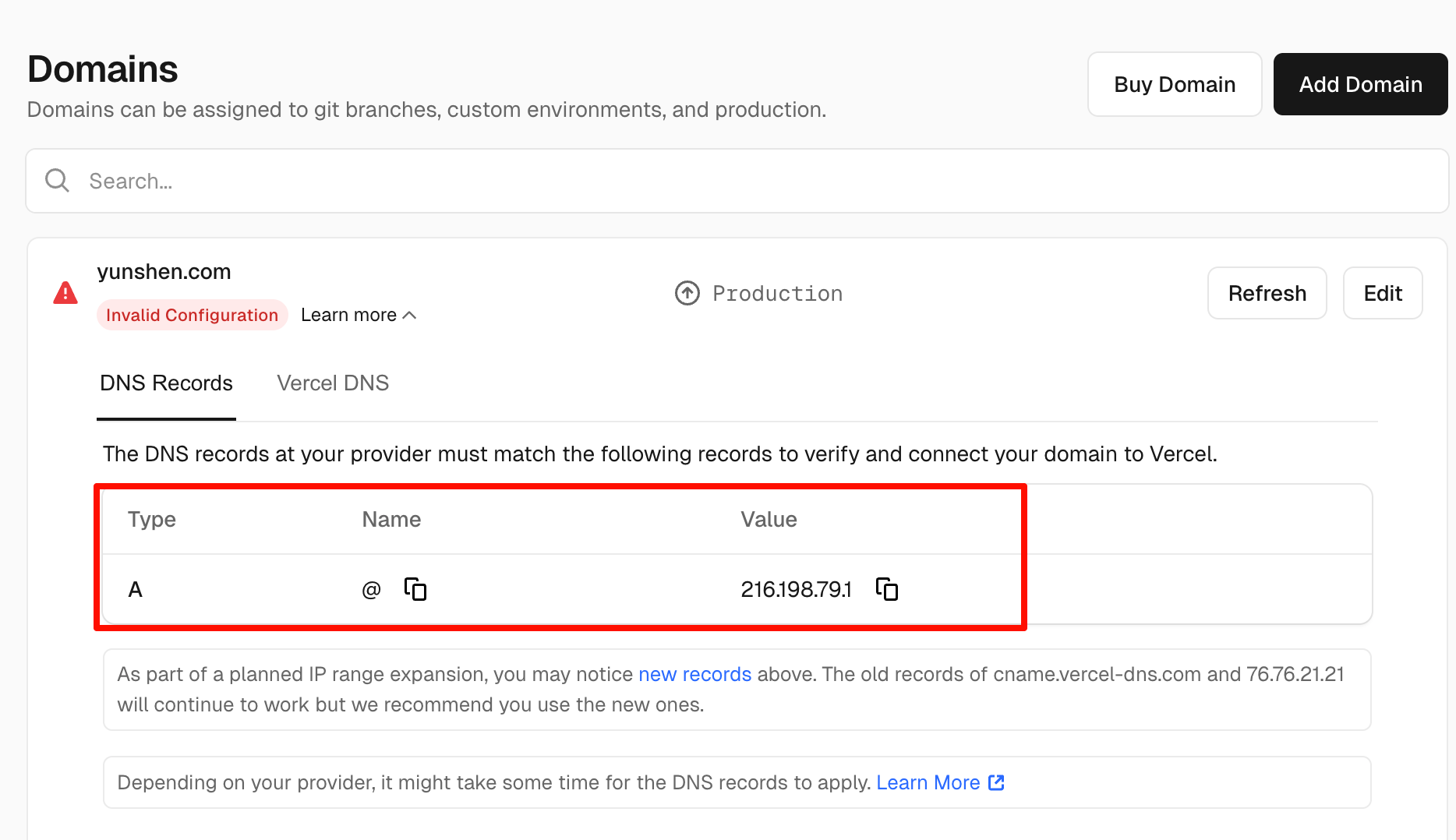
Task: Click the 216.198.79.1 value text
Action: pyautogui.click(x=796, y=589)
